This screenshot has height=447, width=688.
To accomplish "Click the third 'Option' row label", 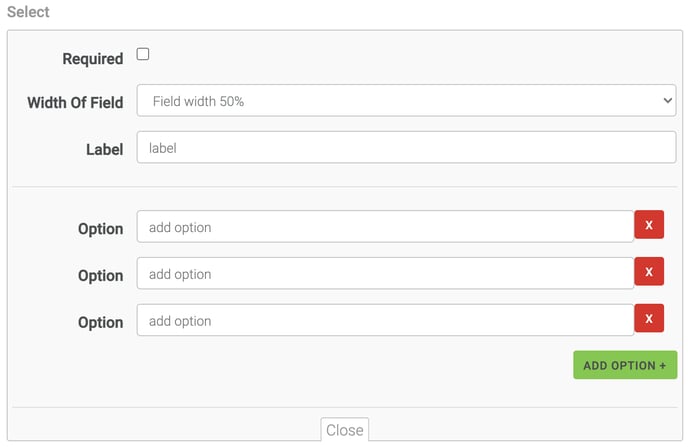I will click(100, 322).
